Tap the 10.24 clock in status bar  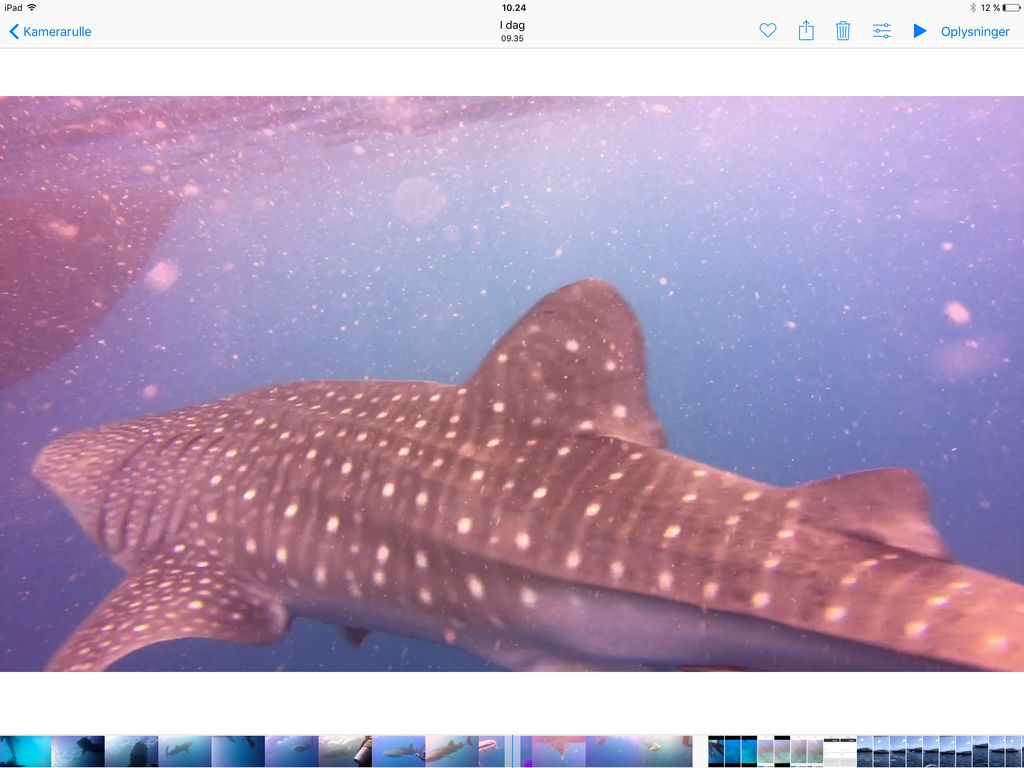tap(513, 8)
